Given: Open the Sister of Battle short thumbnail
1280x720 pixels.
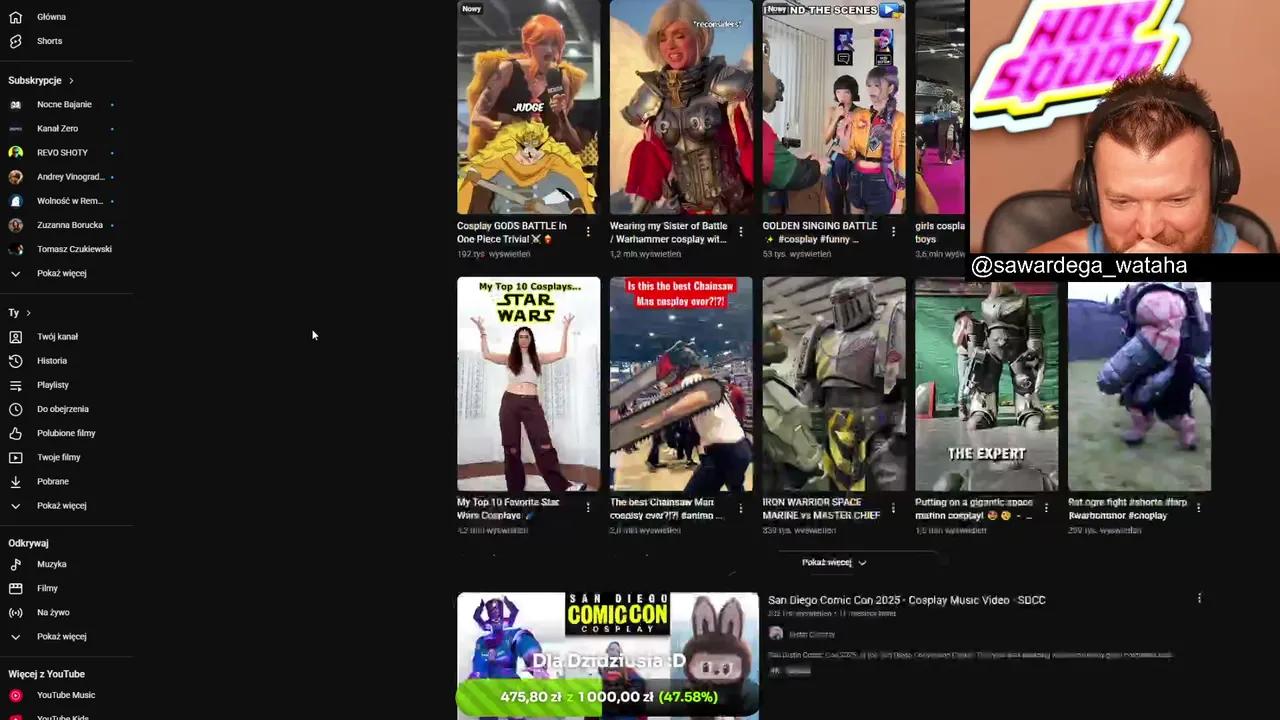Looking at the screenshot, I should [681, 107].
